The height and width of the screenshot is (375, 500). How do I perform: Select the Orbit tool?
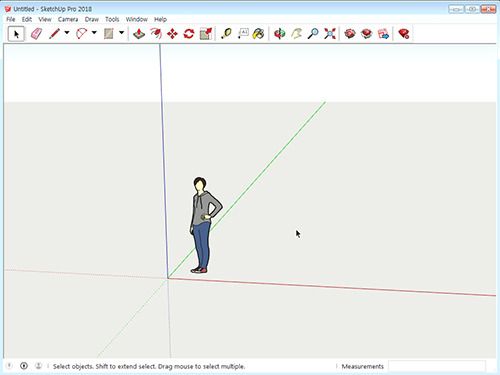(280, 34)
